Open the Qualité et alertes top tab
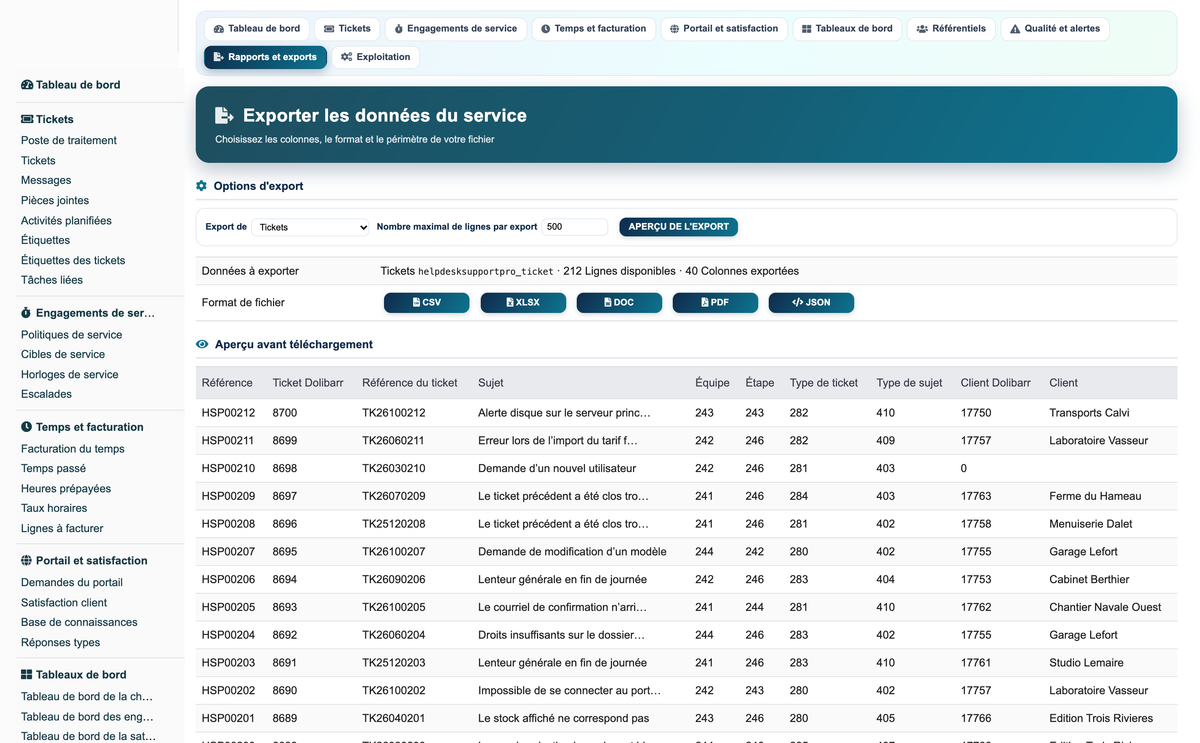The width and height of the screenshot is (1200, 743). point(1055,29)
